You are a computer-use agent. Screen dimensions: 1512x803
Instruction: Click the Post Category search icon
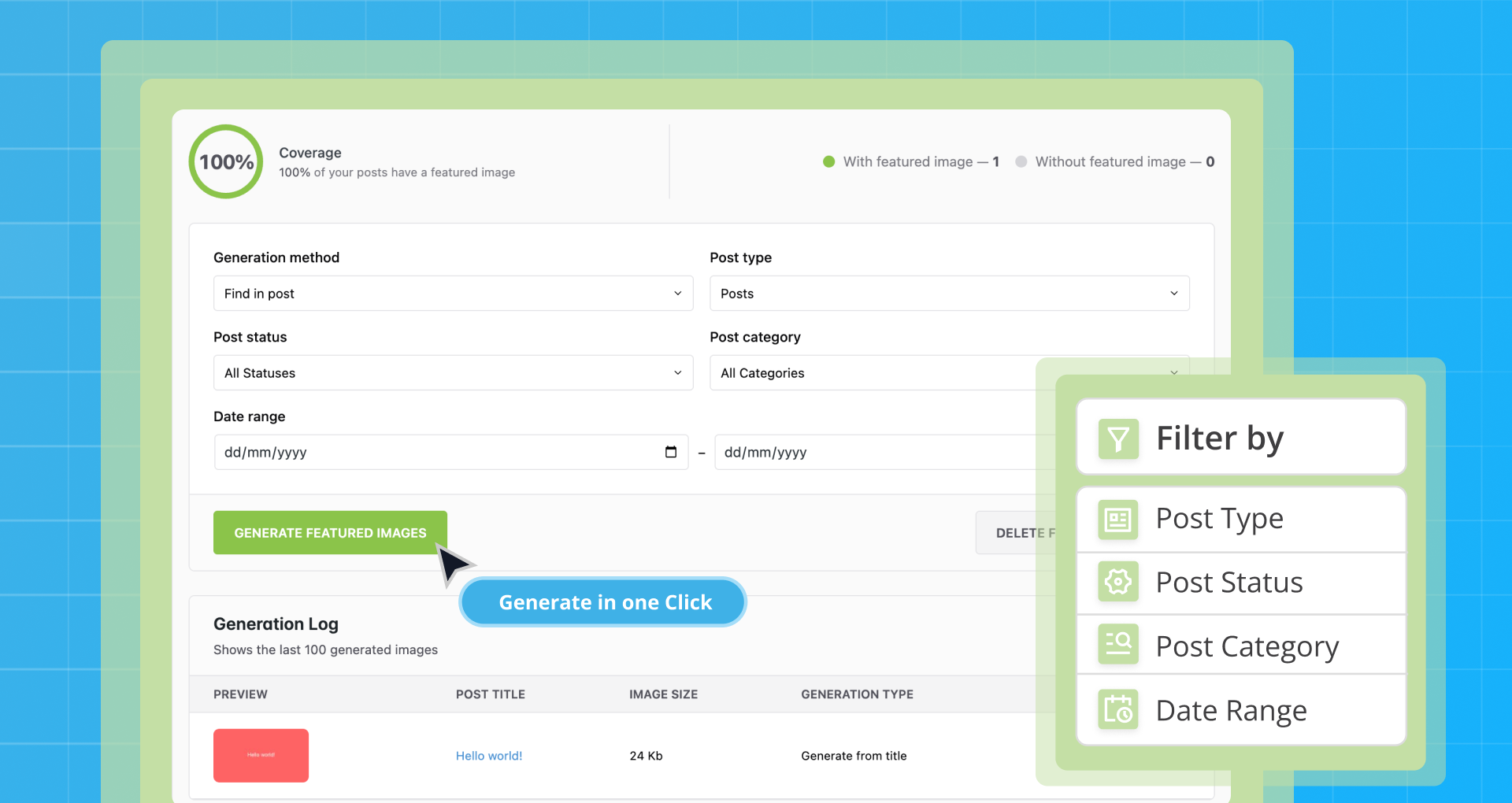[x=1117, y=645]
